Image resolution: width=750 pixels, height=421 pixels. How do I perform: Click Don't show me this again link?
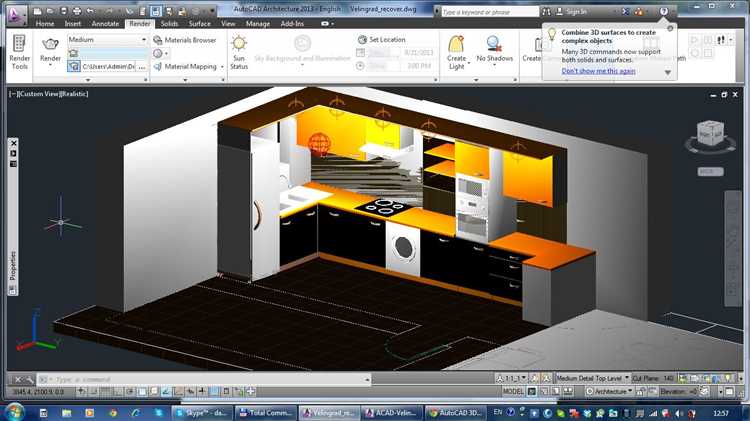click(x=598, y=71)
